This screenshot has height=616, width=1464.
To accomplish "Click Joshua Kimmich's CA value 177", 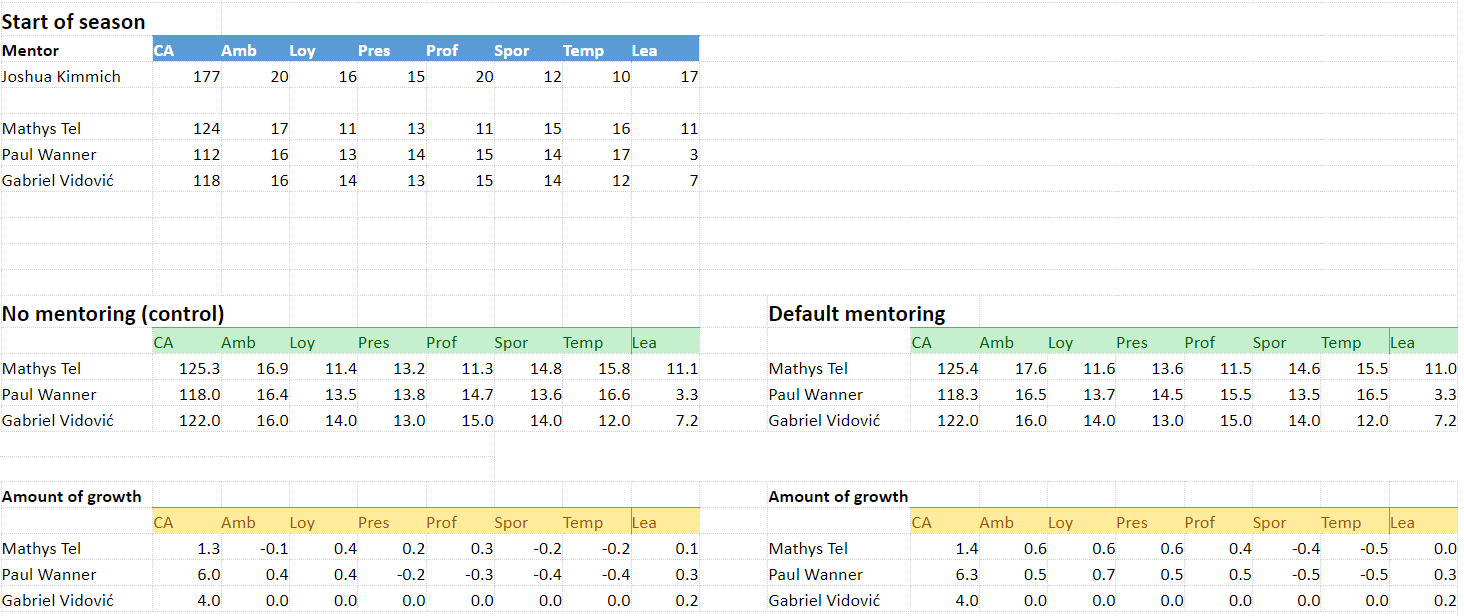I will (206, 77).
